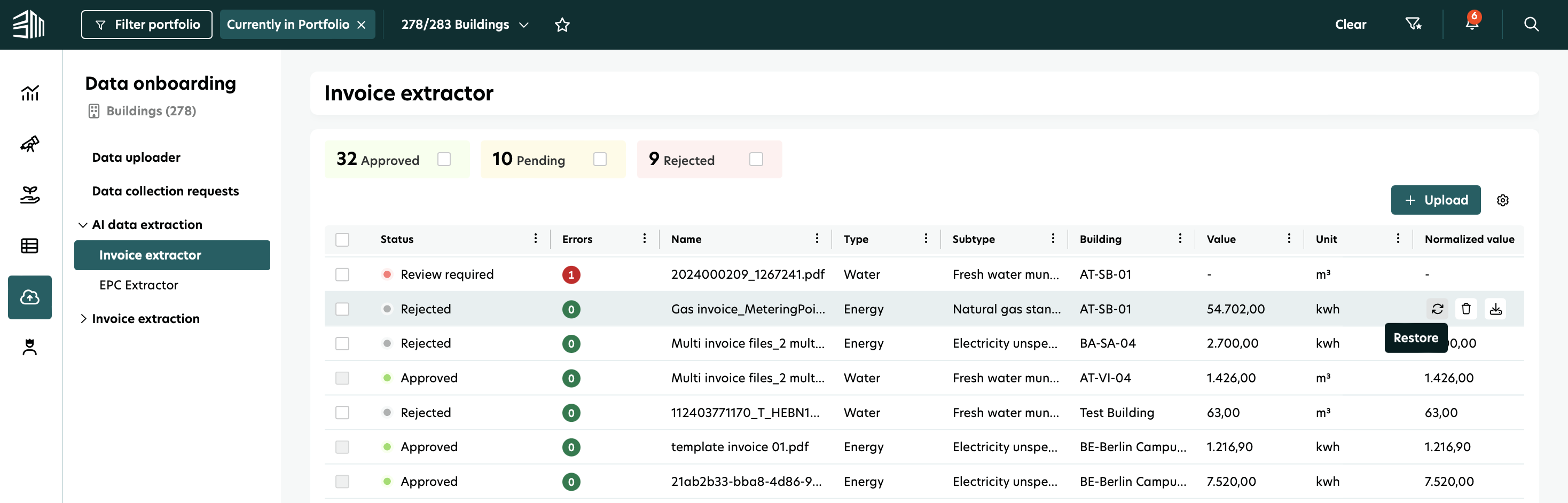Enable the 9 Rejected checkbox
The width and height of the screenshot is (1568, 503).
(x=756, y=159)
